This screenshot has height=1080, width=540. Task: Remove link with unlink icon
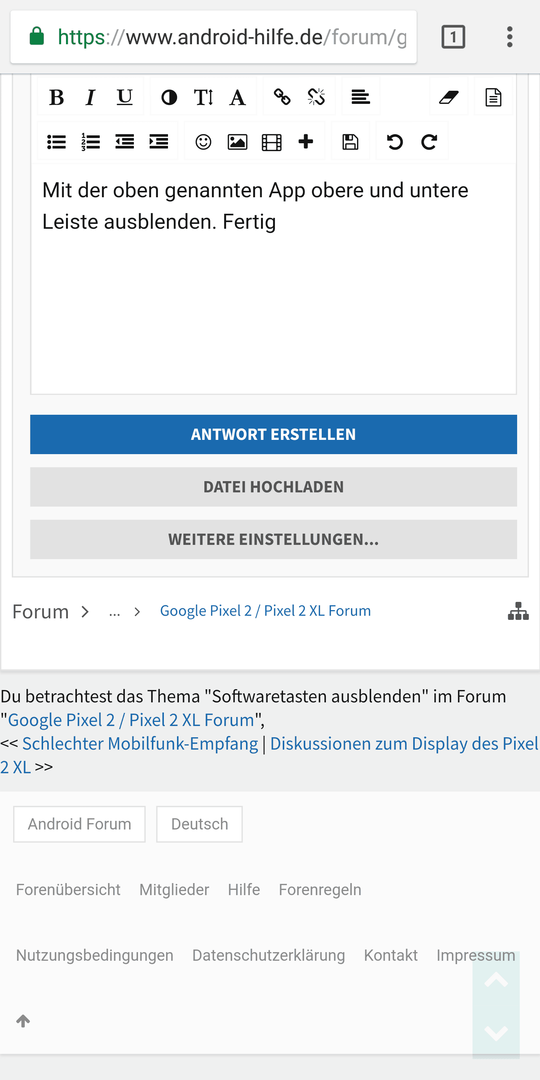tap(315, 97)
